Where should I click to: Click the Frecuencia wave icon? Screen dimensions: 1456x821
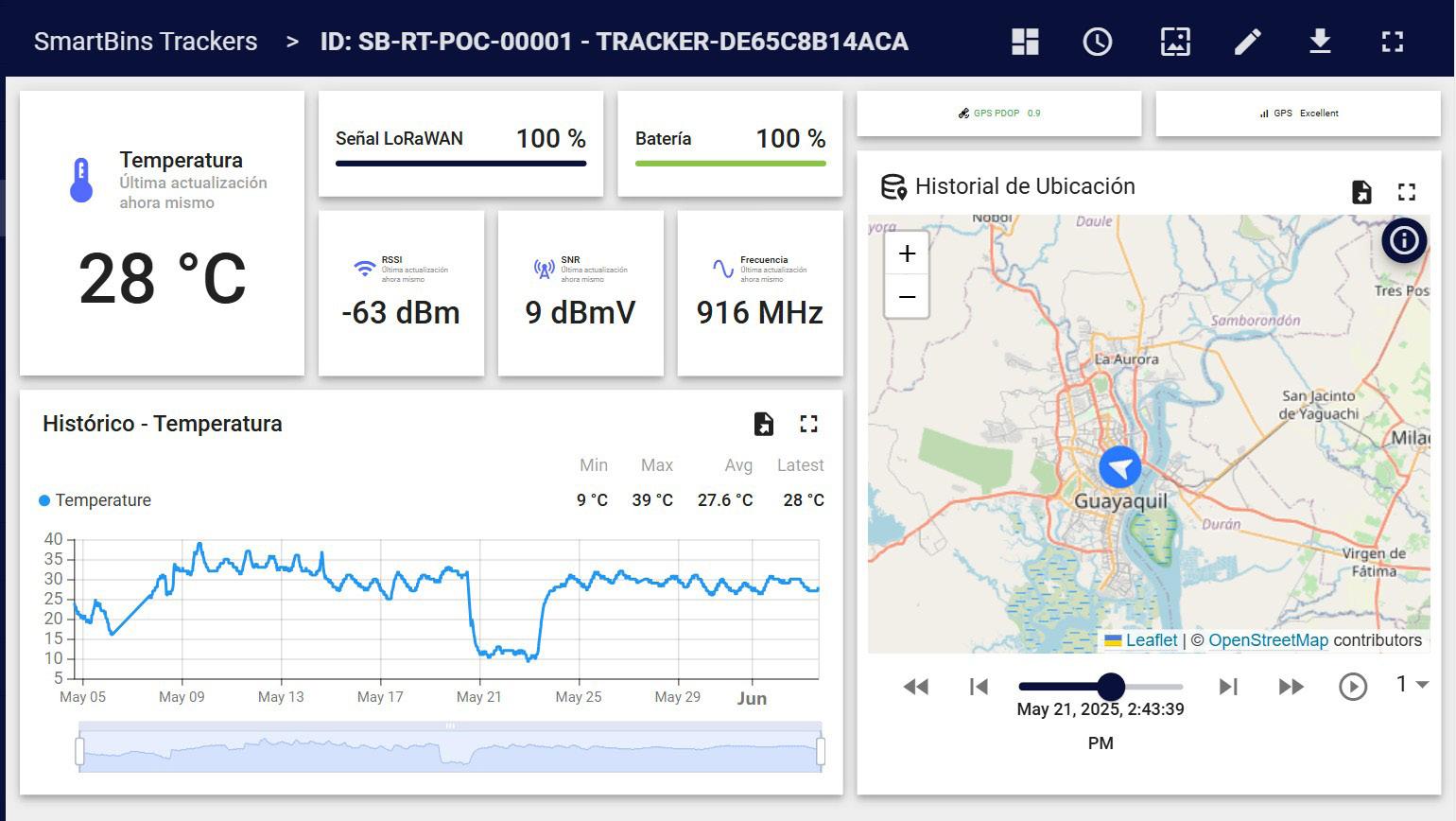point(723,270)
